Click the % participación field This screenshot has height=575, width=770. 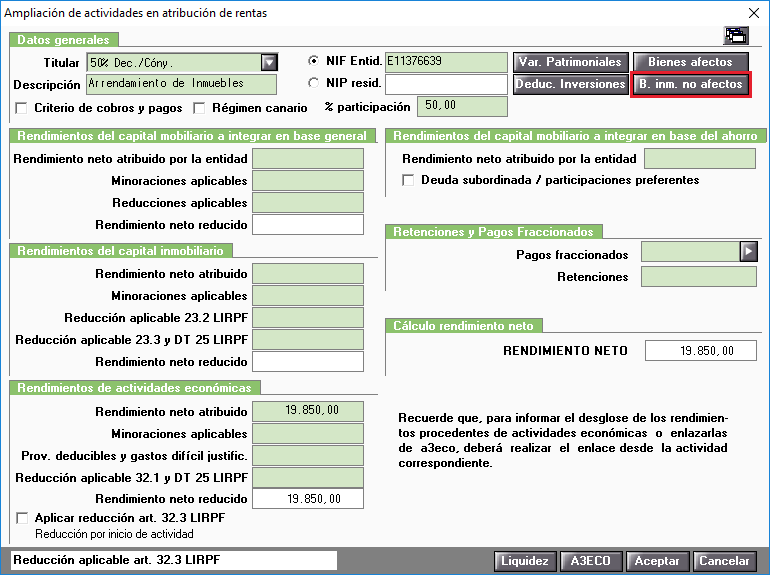point(462,107)
